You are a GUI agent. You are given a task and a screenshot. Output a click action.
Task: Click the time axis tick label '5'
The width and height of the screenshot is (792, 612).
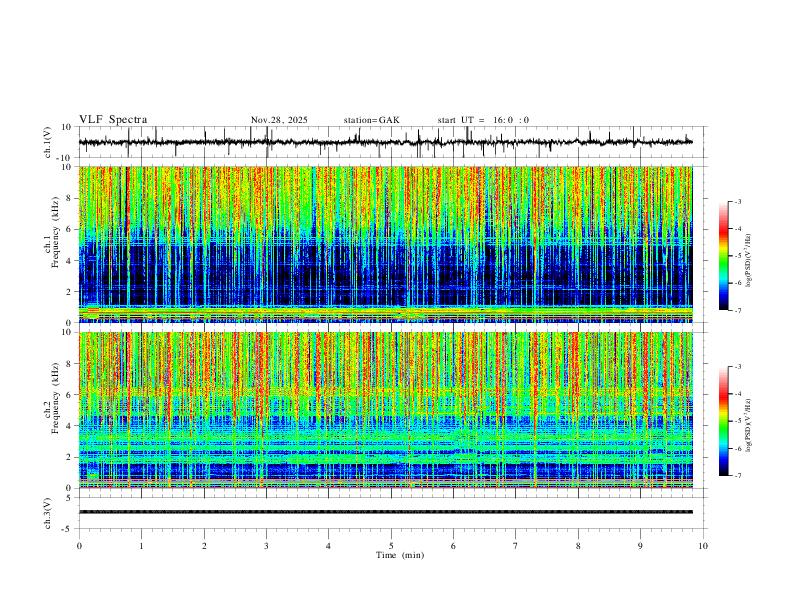(391, 546)
